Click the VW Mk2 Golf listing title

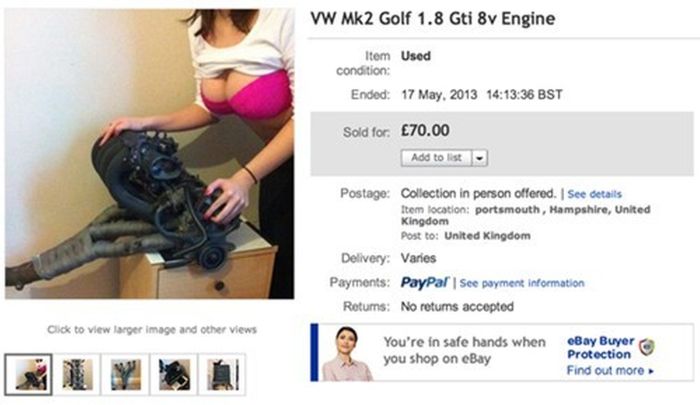pyautogui.click(x=433, y=19)
